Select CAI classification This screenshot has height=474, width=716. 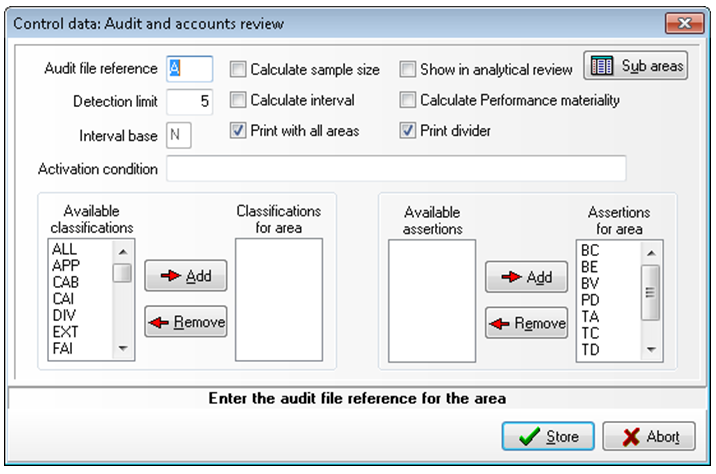(x=63, y=299)
